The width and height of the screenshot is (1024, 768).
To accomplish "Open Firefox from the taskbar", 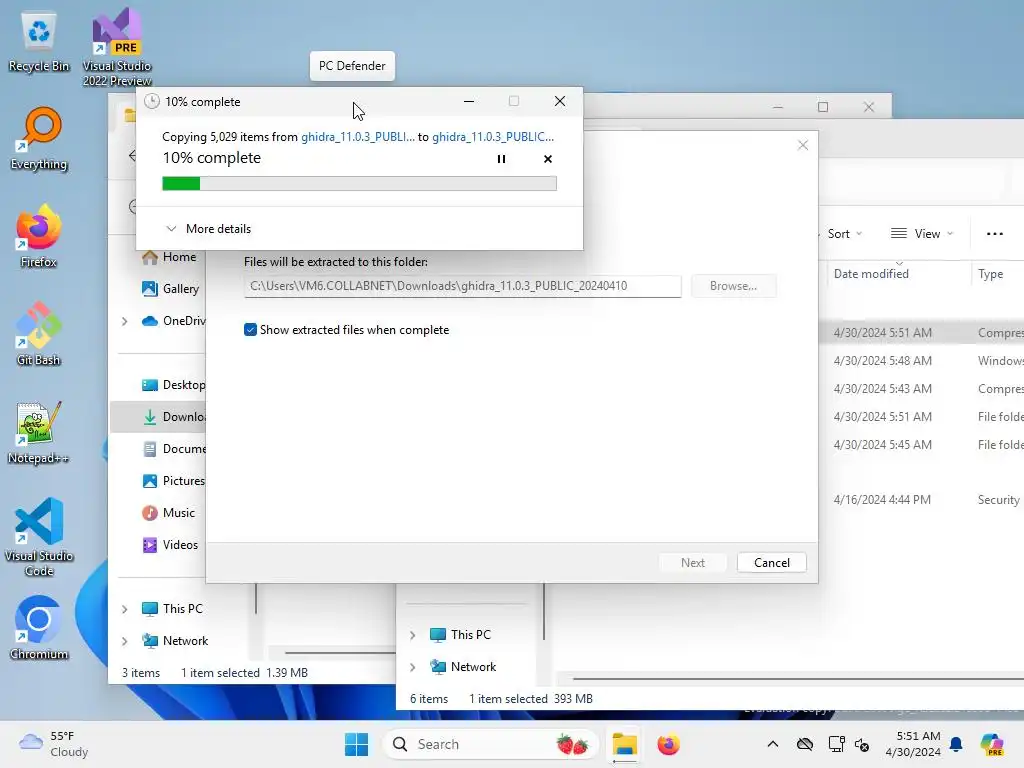I will [668, 744].
